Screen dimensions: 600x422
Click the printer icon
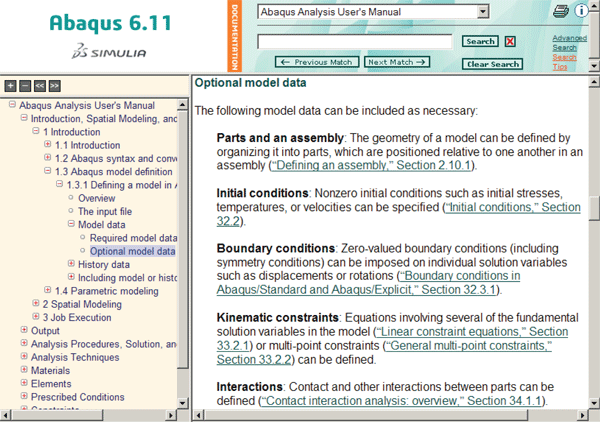[561, 11]
